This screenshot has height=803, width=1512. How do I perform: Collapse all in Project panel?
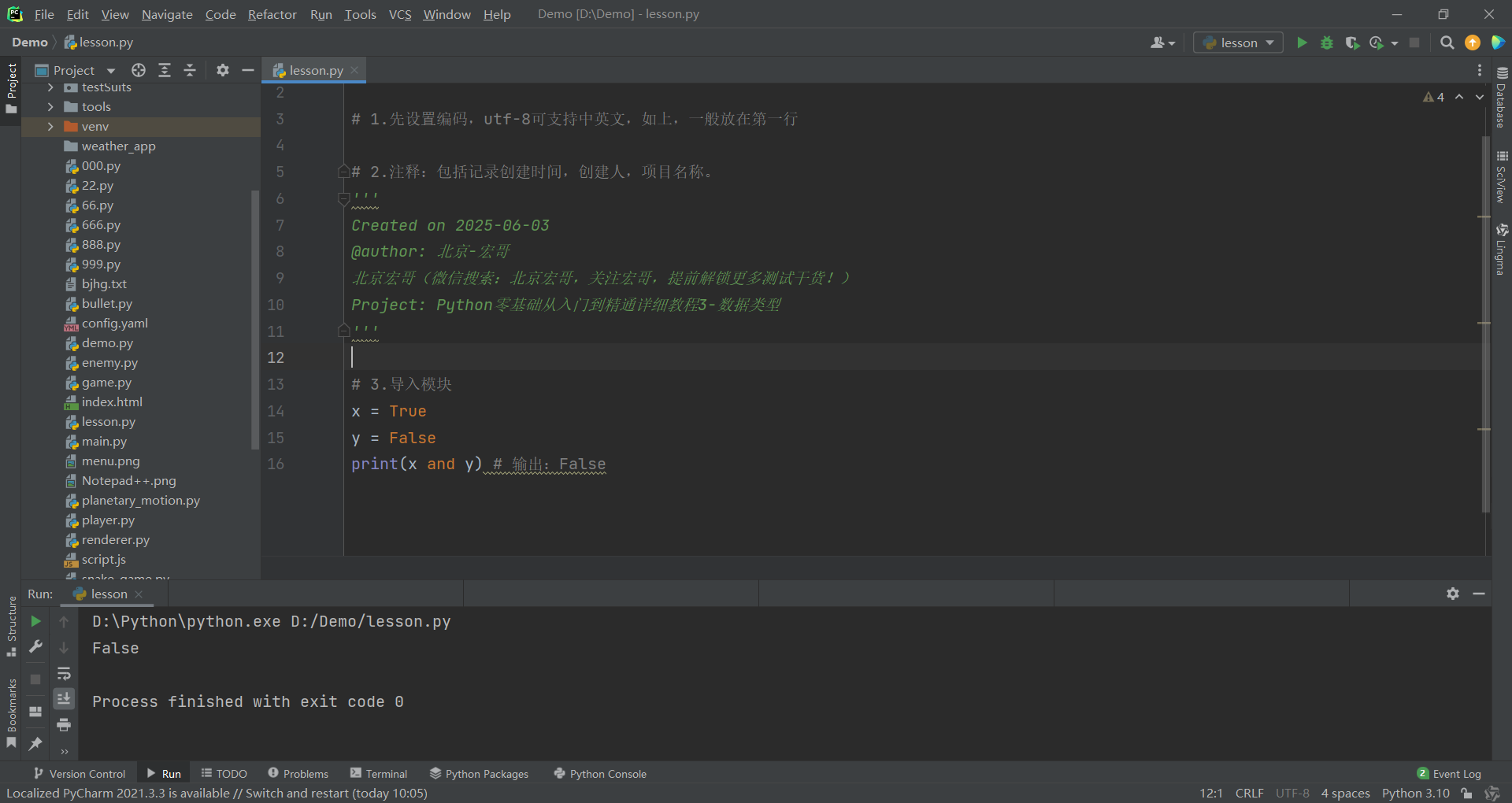point(190,70)
